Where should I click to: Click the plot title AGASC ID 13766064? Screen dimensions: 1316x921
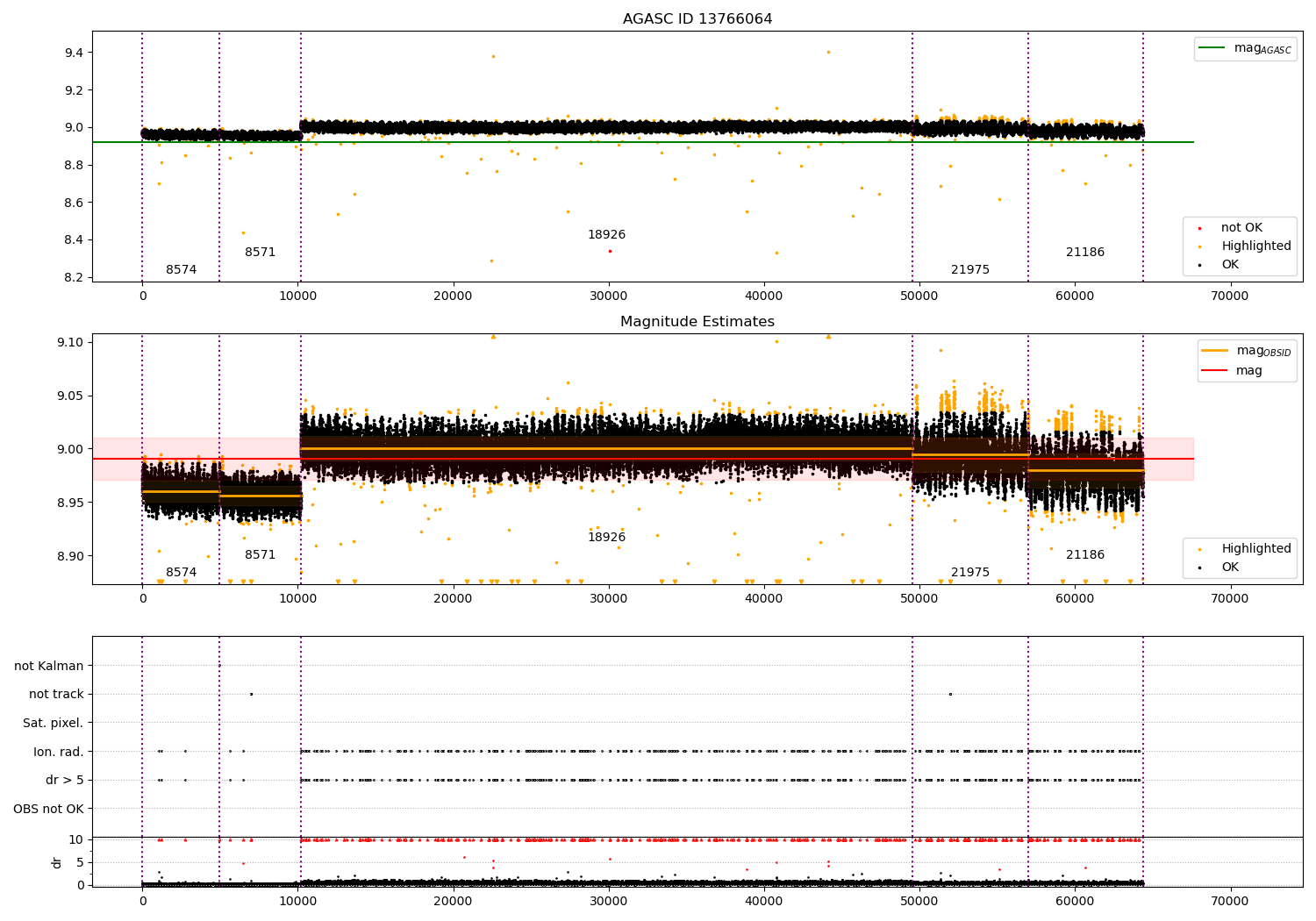[x=697, y=19]
